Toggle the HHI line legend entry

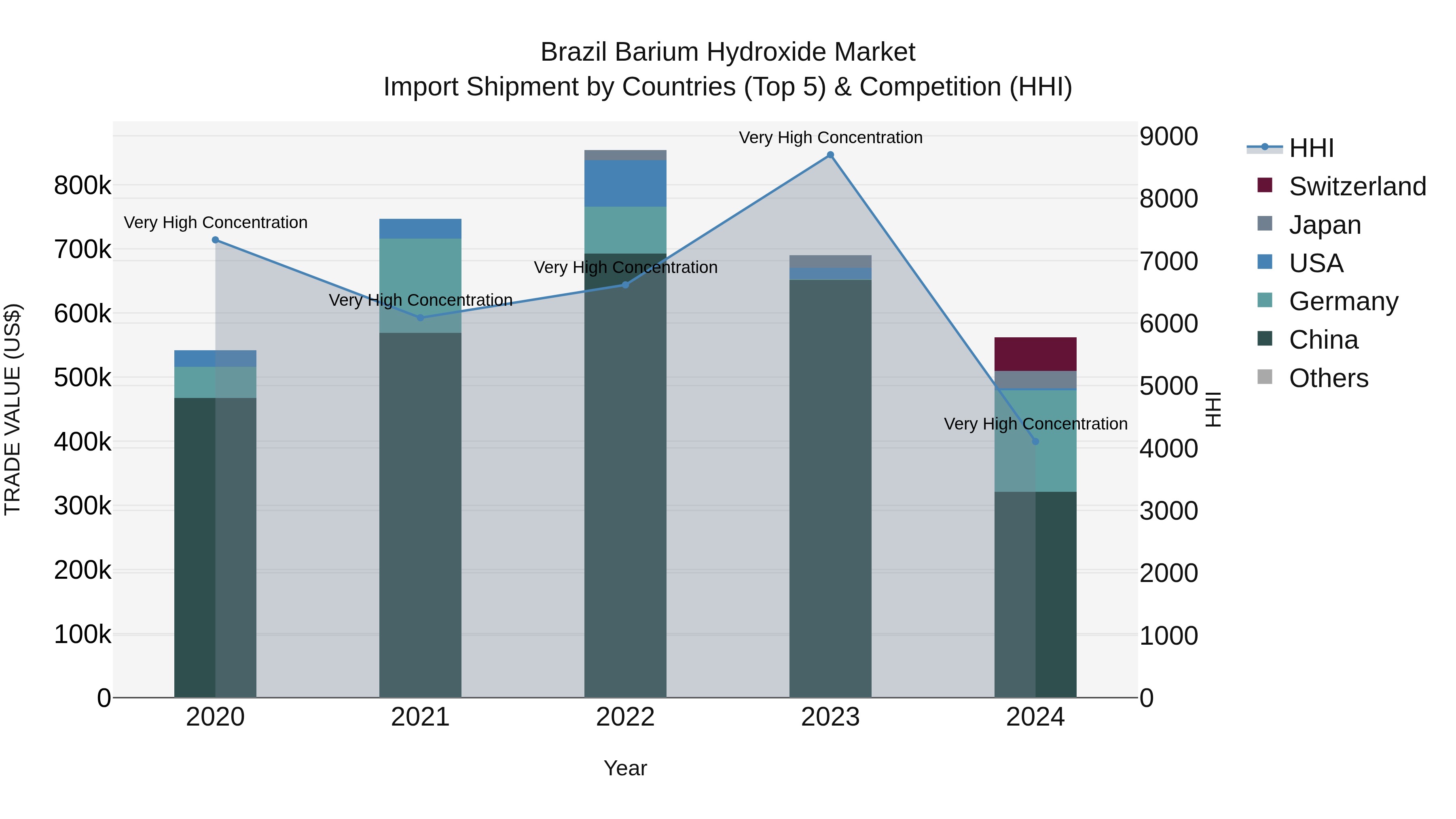pyautogui.click(x=1291, y=148)
